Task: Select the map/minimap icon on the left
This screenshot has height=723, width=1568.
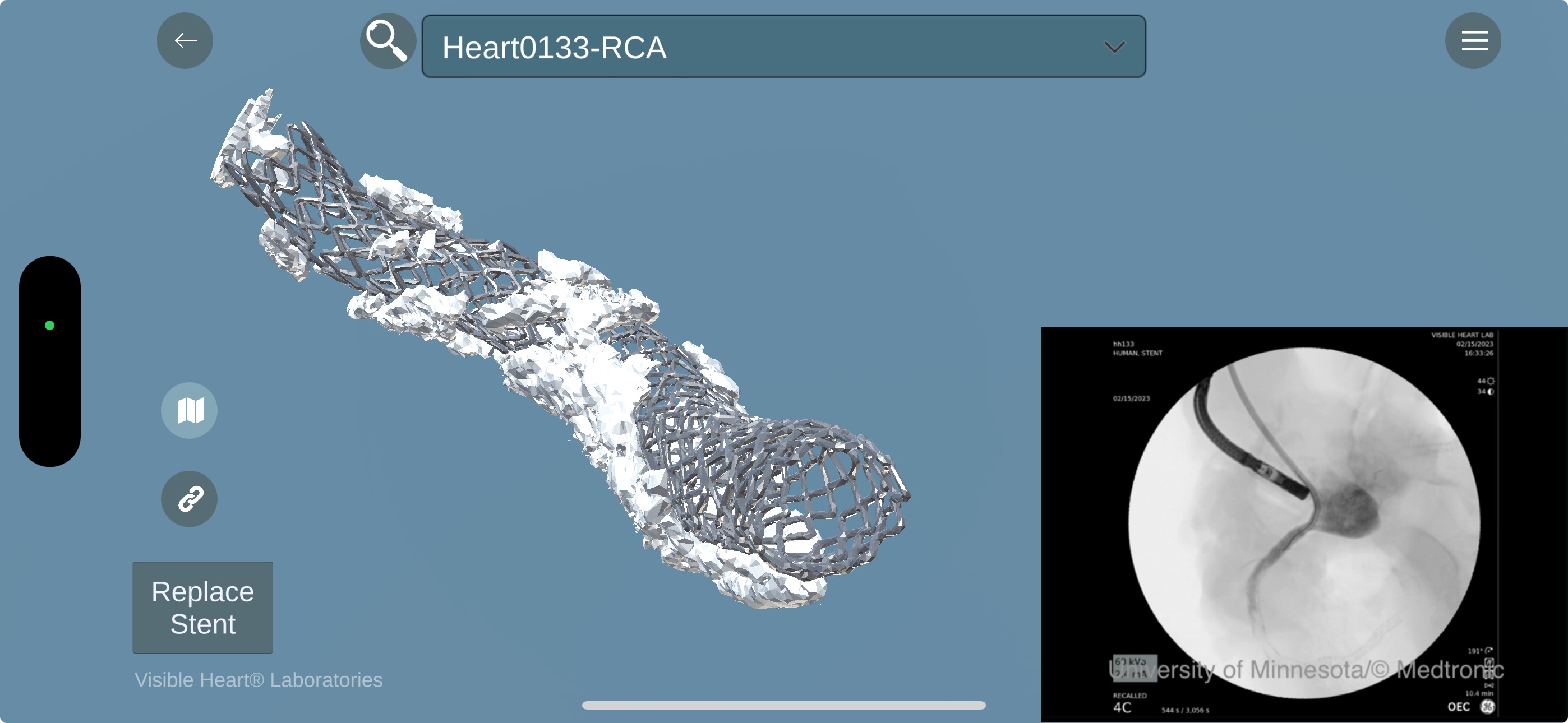Action: point(188,410)
